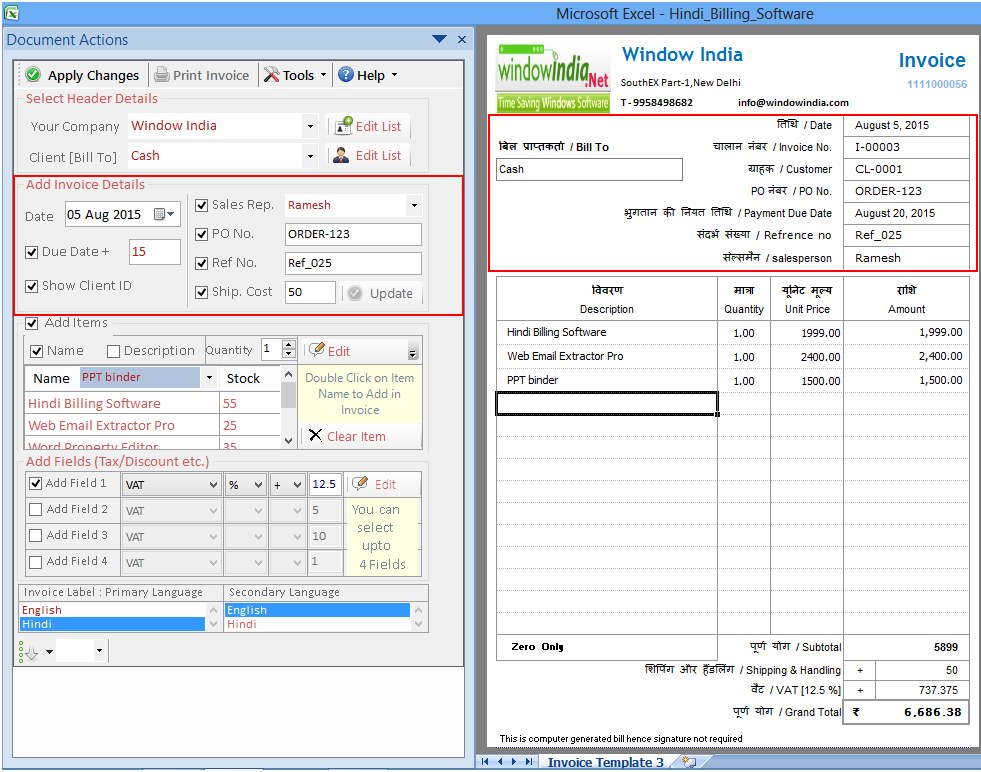The image size is (981, 772).
Task: Click the Ship. Cost 50 field
Action: coord(310,292)
